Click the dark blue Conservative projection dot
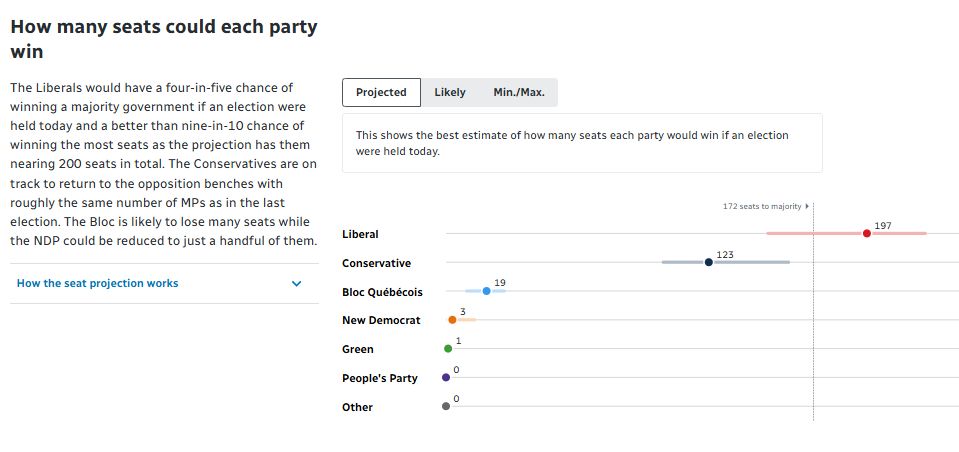 coord(708,262)
